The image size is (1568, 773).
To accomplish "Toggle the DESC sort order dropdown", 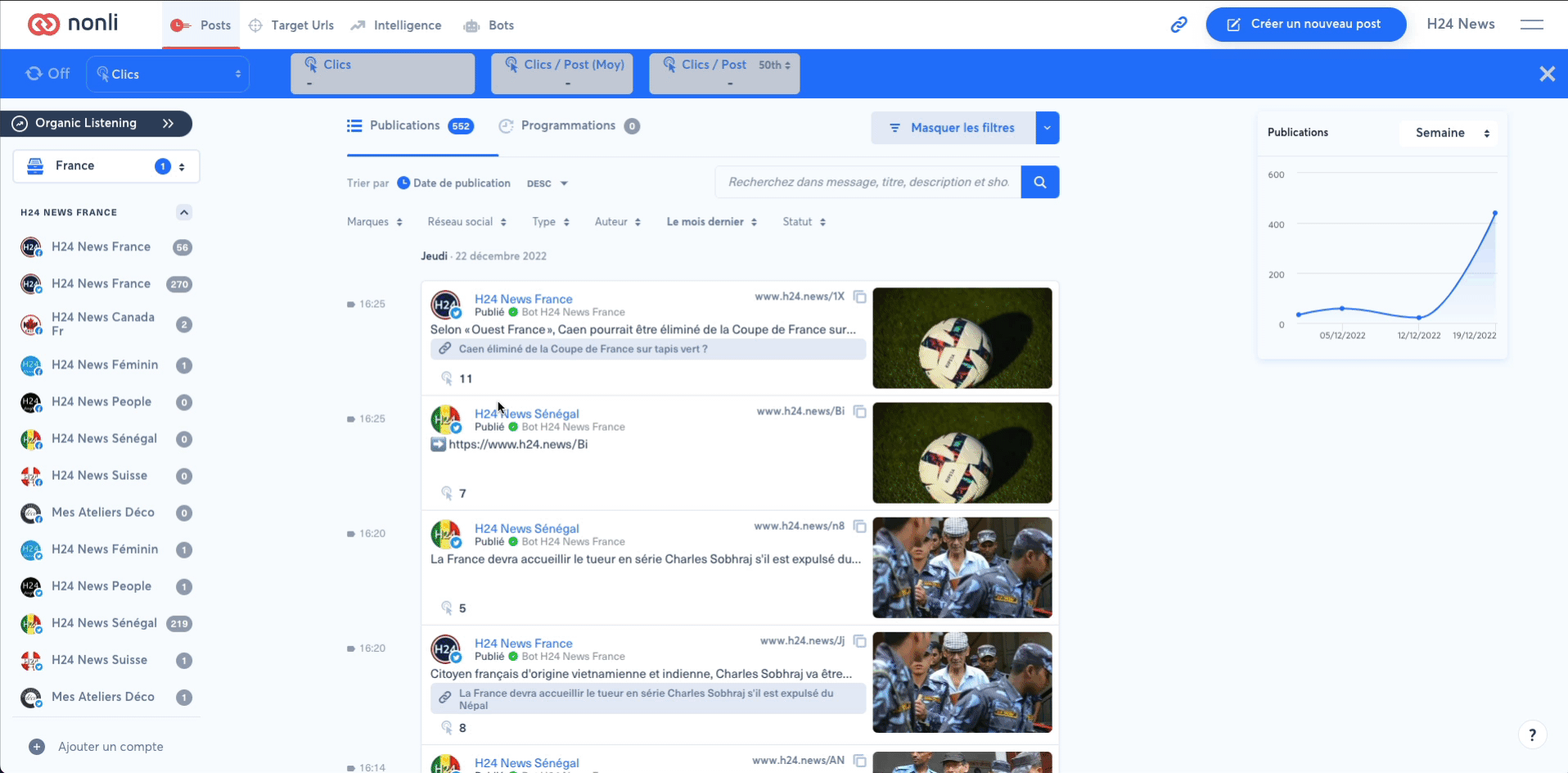I will click(x=547, y=183).
